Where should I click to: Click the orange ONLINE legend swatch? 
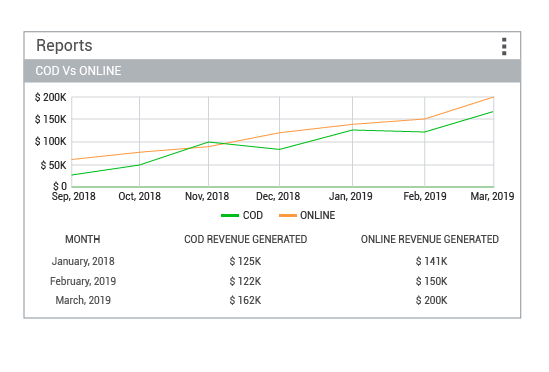(x=288, y=215)
